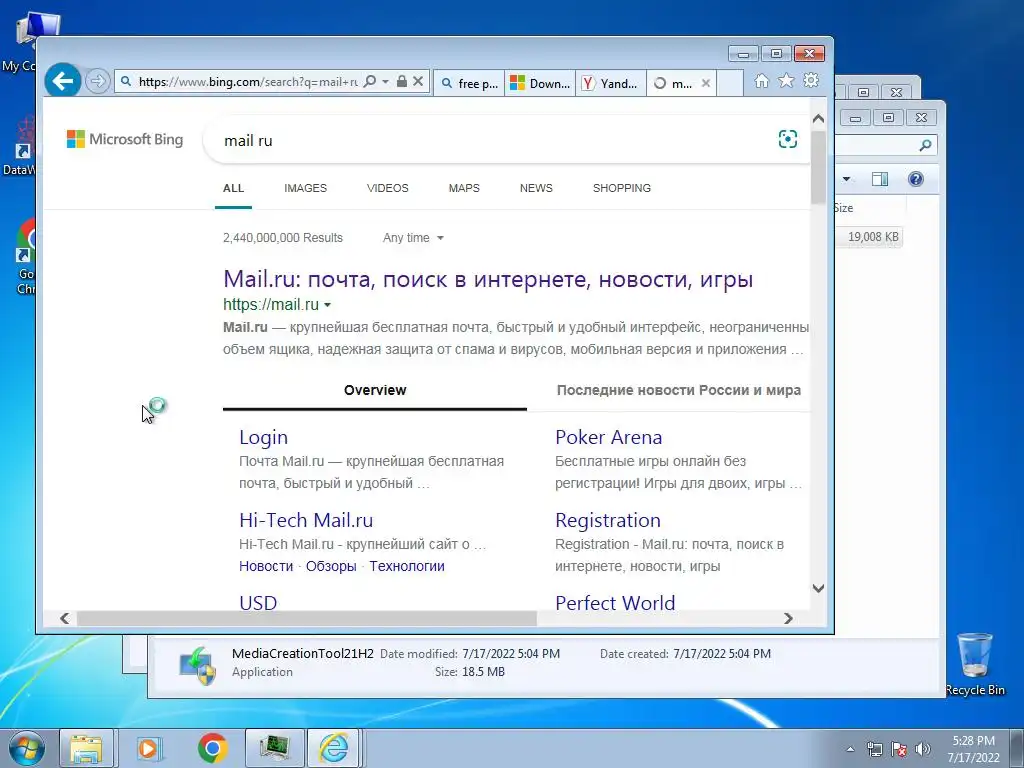Click the lock security icon in address bar
The image size is (1024, 768).
[x=402, y=82]
